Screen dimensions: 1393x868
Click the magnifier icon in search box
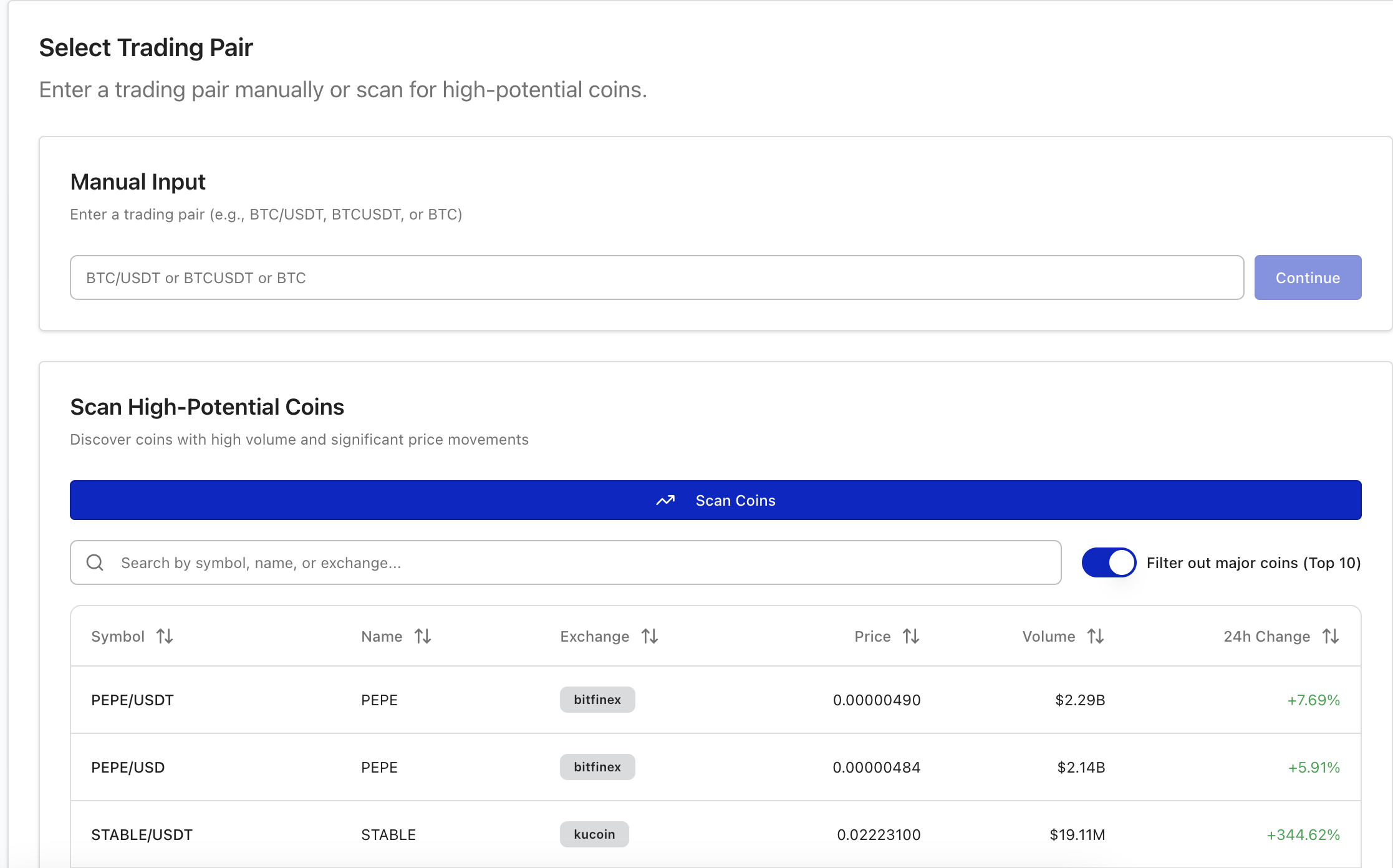coord(95,562)
